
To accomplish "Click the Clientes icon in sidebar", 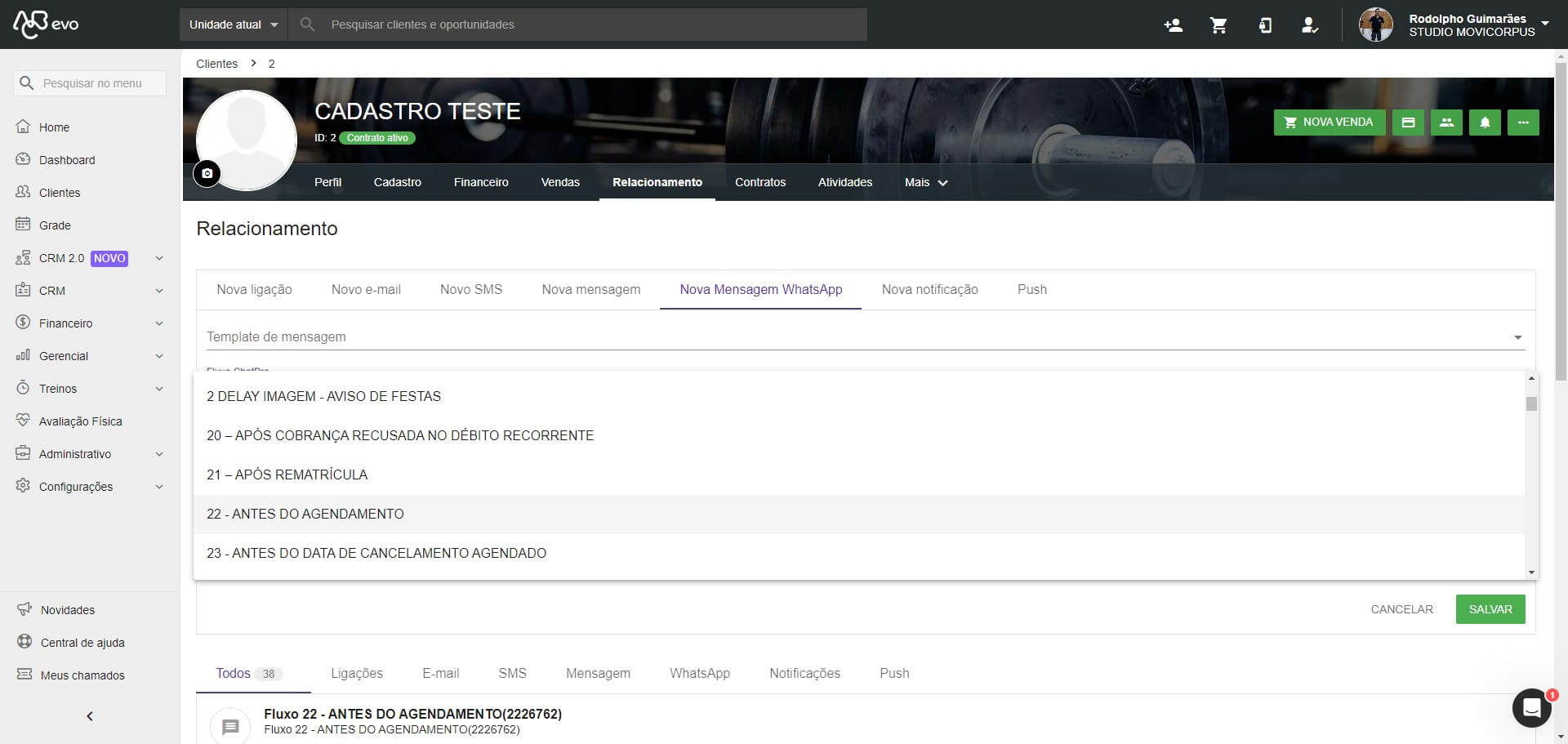I will (23, 192).
